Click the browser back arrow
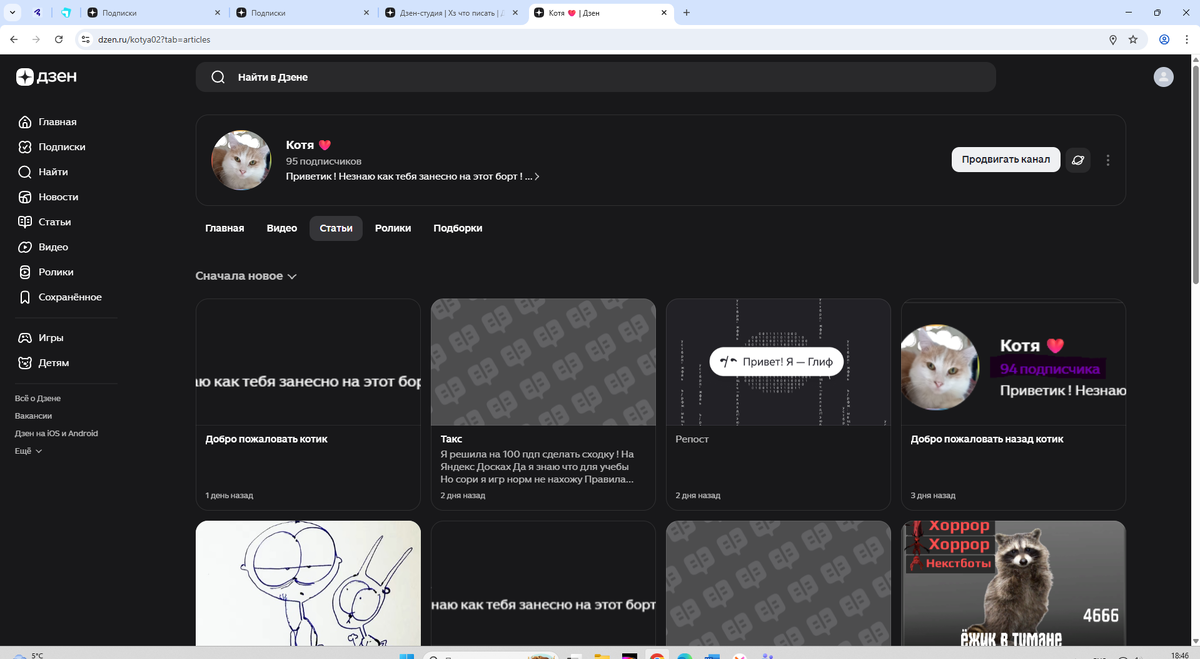This screenshot has width=1200, height=659. pyautogui.click(x=13, y=39)
